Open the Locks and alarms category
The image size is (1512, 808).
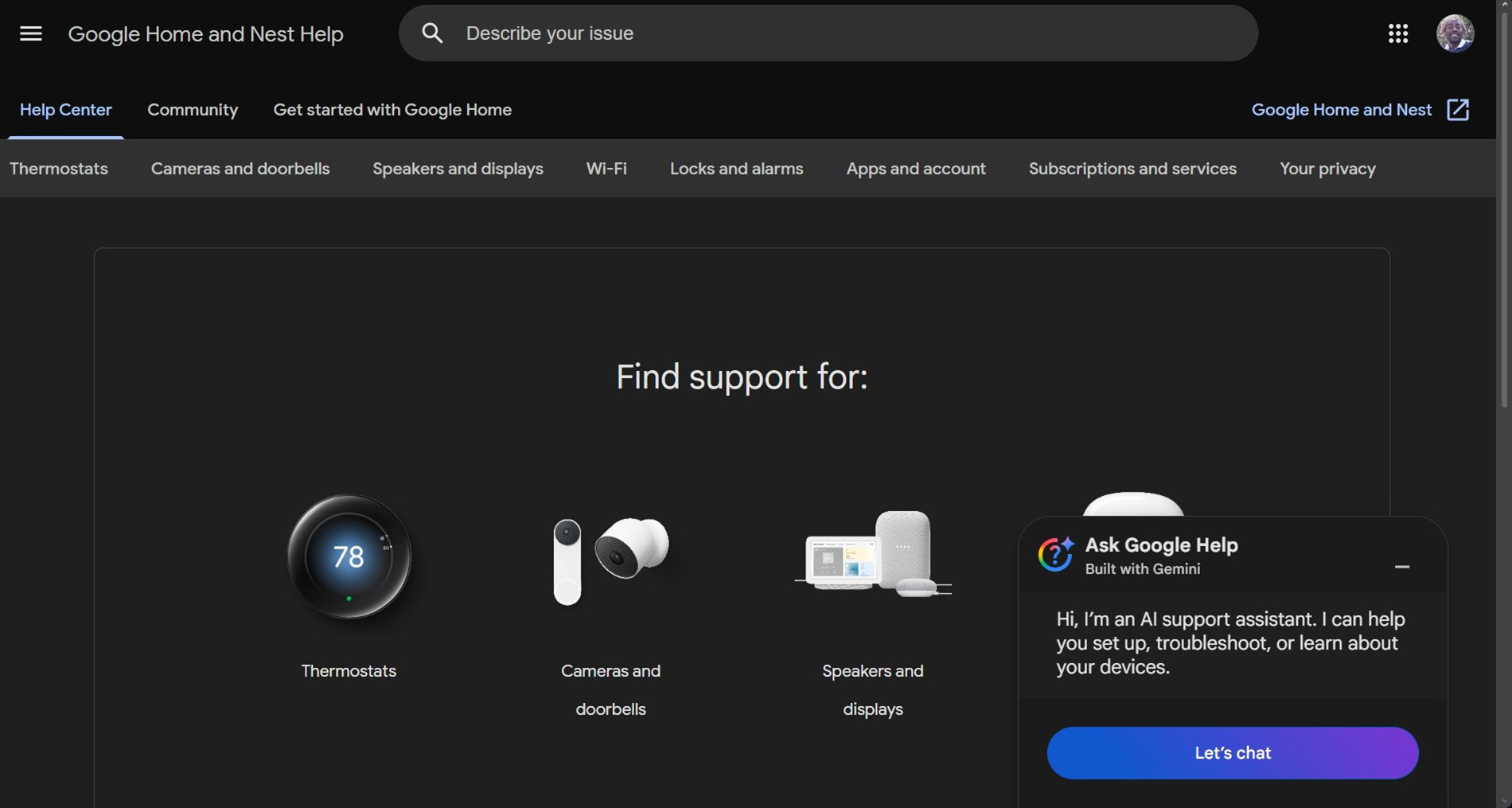click(x=736, y=169)
